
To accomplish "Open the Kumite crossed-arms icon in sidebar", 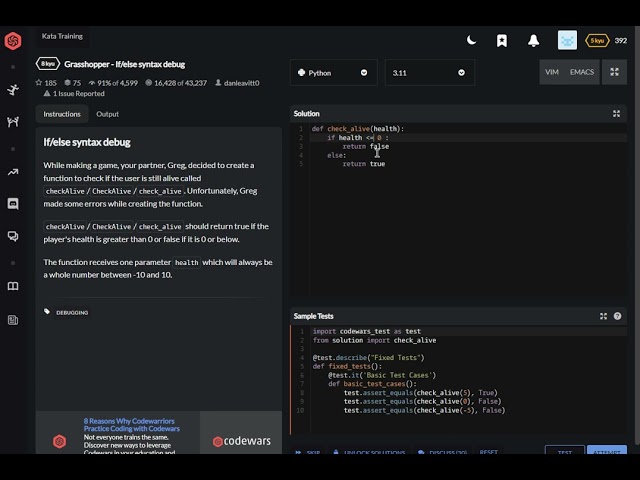I will coord(13,122).
